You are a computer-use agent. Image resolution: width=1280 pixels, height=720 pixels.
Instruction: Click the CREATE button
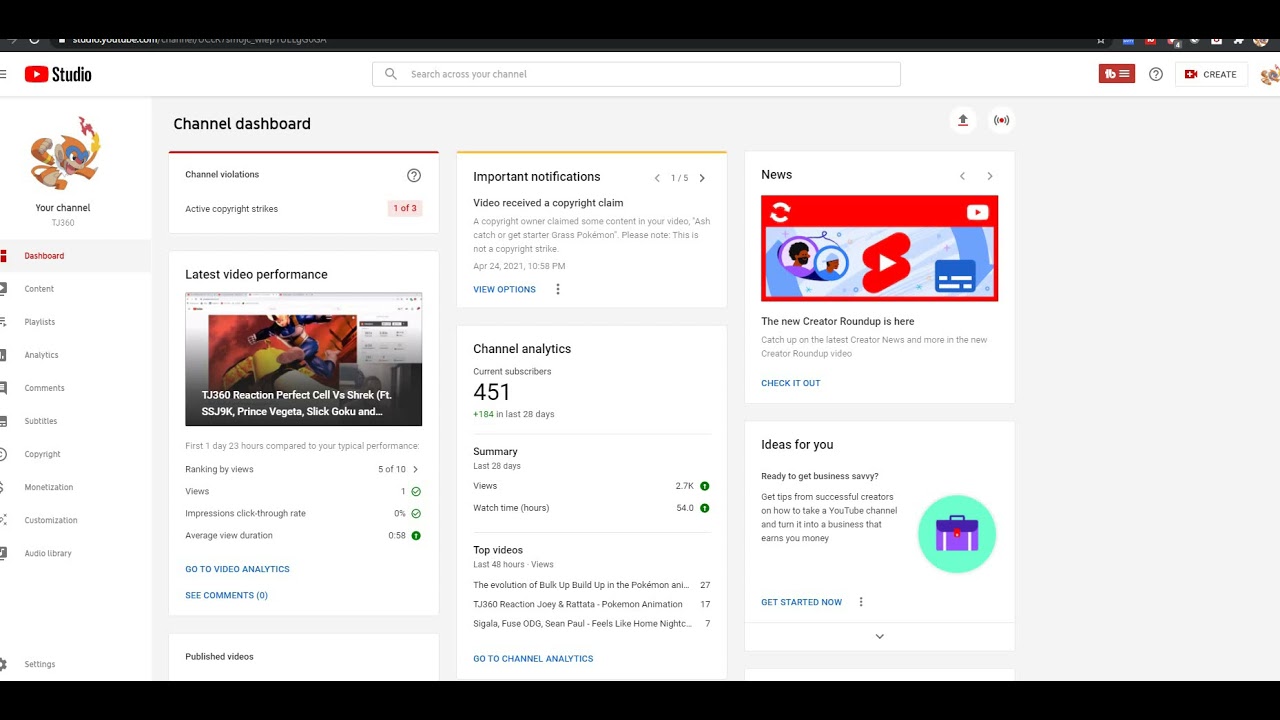point(1211,74)
